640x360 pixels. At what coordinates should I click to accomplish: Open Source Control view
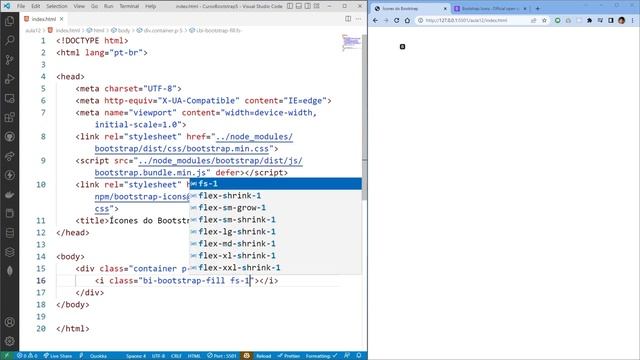tap(9, 60)
